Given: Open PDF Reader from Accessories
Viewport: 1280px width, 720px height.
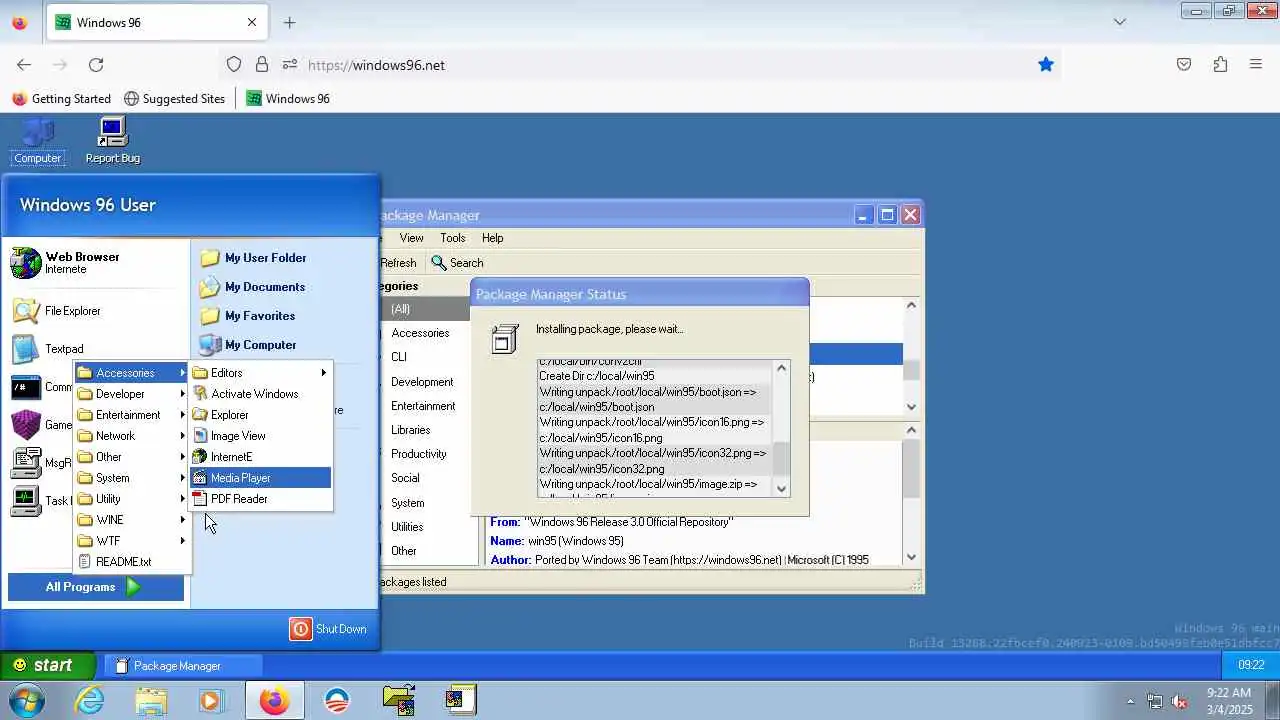Looking at the screenshot, I should [x=261, y=499].
